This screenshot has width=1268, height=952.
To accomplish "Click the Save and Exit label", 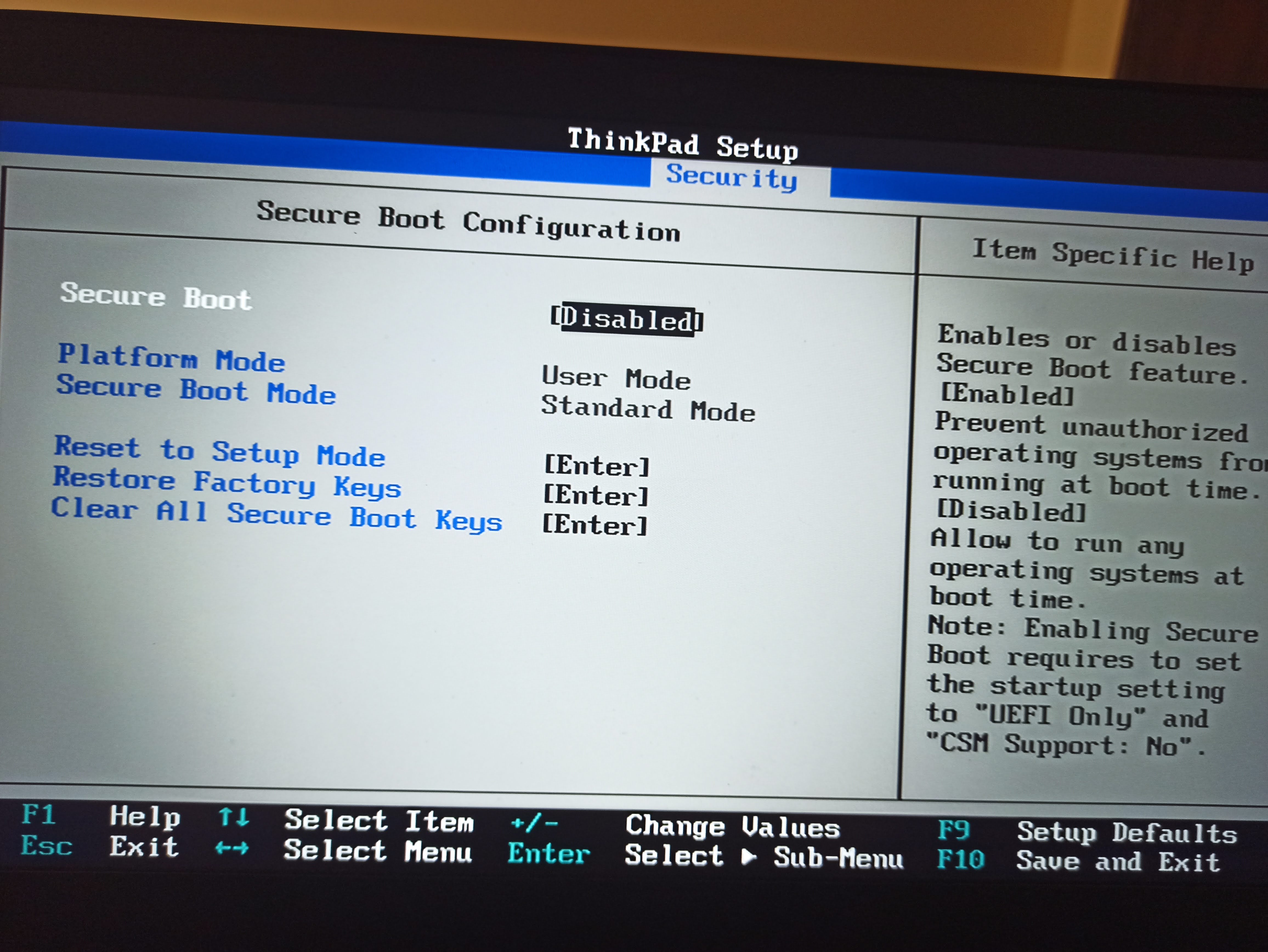I will (1118, 862).
